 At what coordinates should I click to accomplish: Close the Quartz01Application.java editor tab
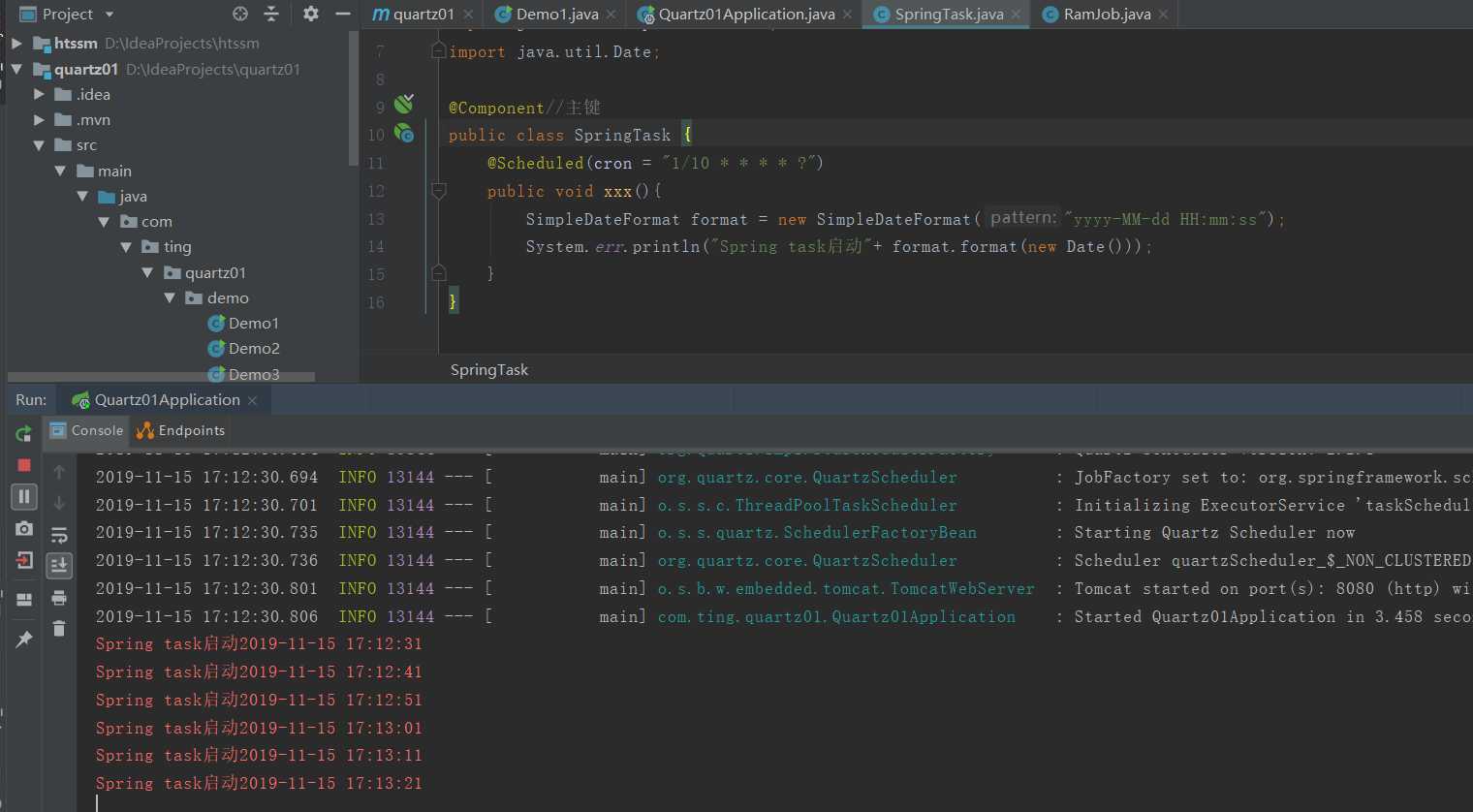coord(848,15)
